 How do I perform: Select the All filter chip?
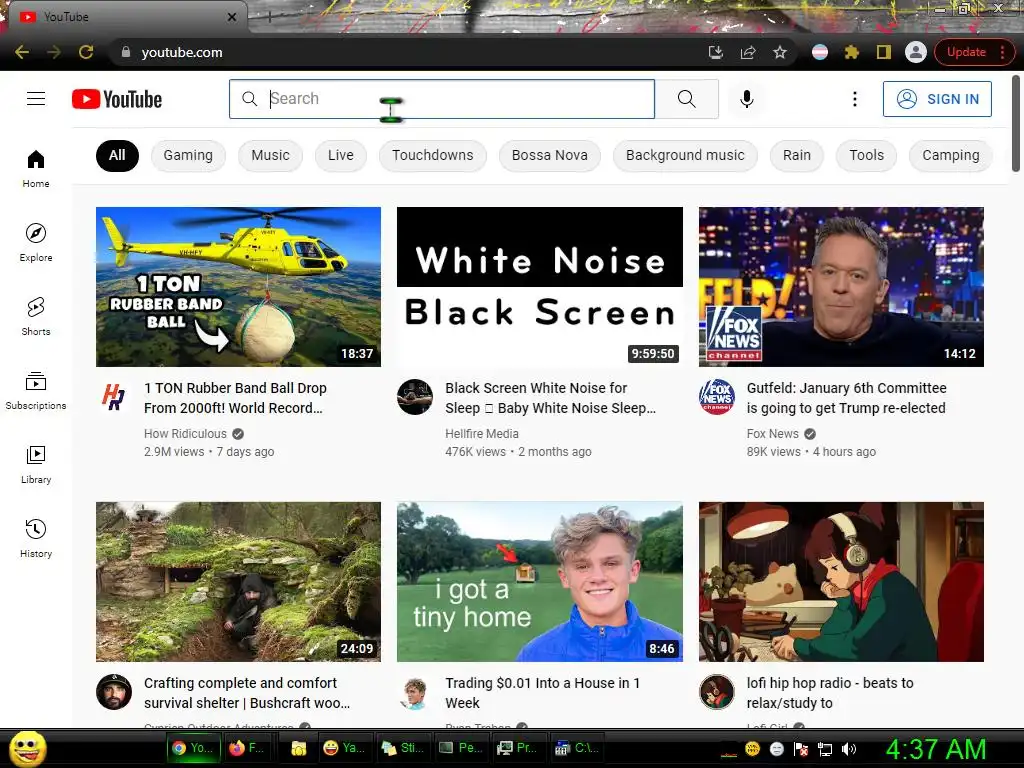tap(117, 155)
